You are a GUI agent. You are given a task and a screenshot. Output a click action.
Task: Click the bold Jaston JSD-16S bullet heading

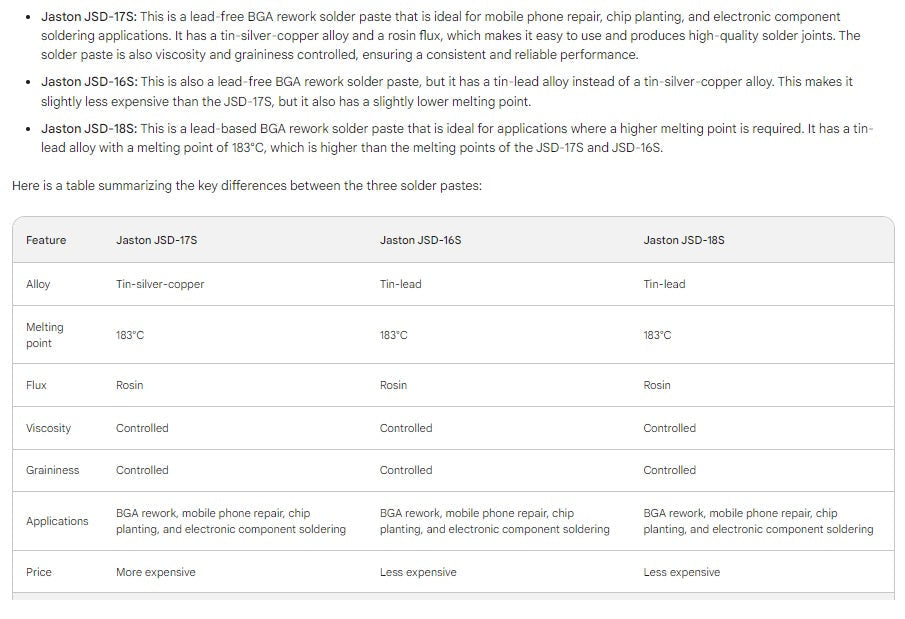(89, 82)
